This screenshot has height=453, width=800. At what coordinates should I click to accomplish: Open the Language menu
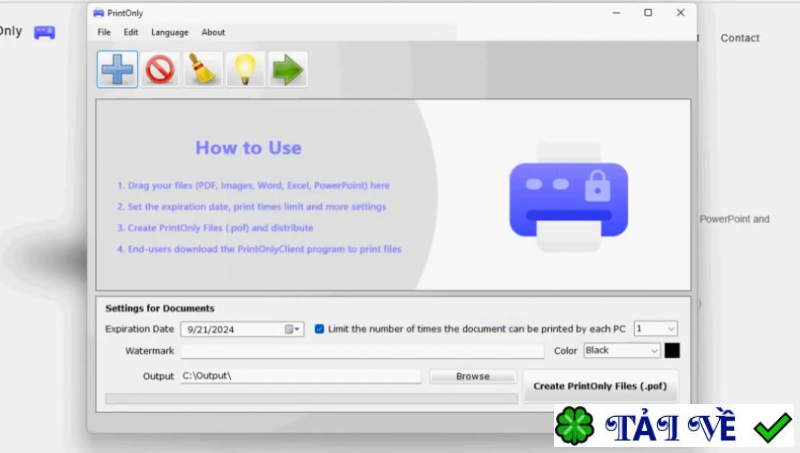click(170, 32)
